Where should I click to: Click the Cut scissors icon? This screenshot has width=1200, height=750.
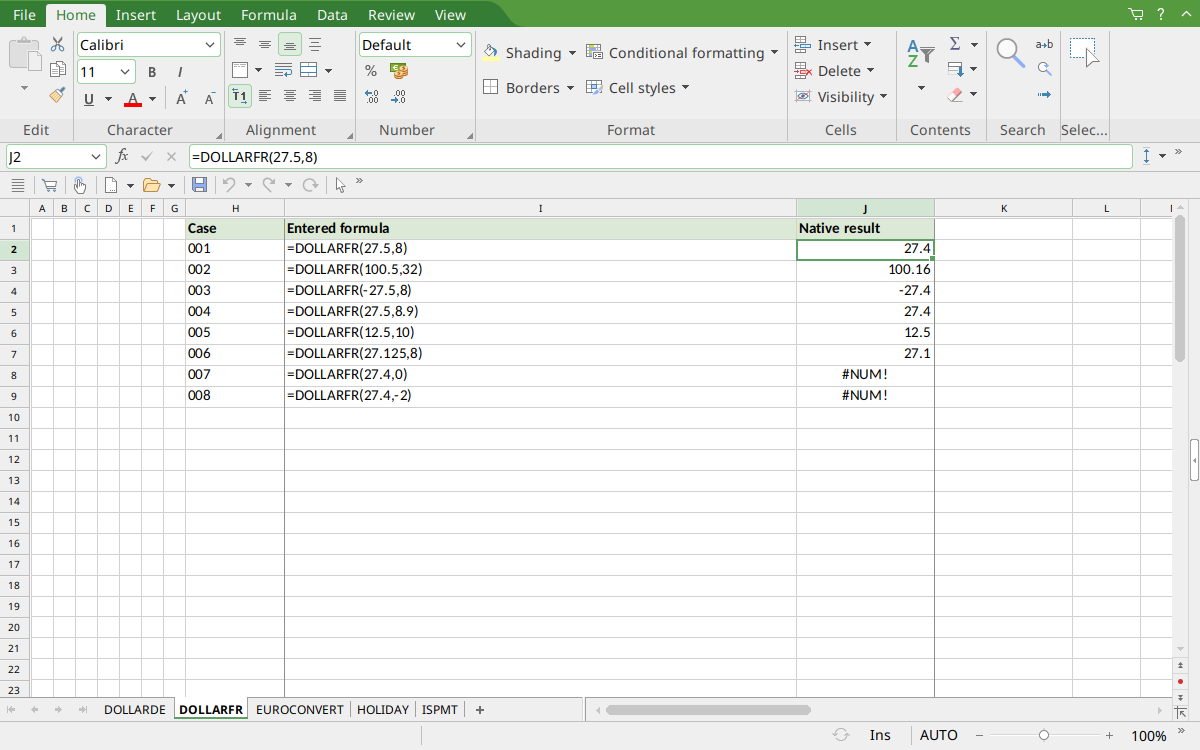[57, 44]
